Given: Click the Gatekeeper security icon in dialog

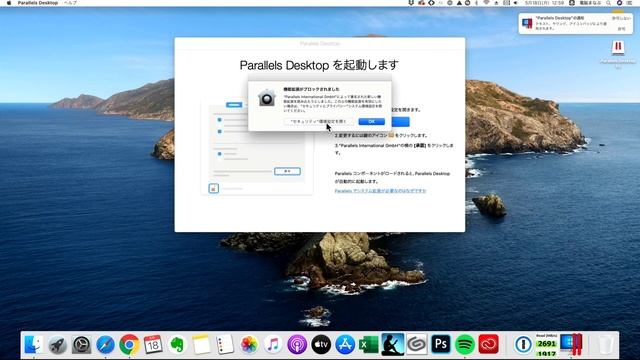Looking at the screenshot, I should [267, 98].
